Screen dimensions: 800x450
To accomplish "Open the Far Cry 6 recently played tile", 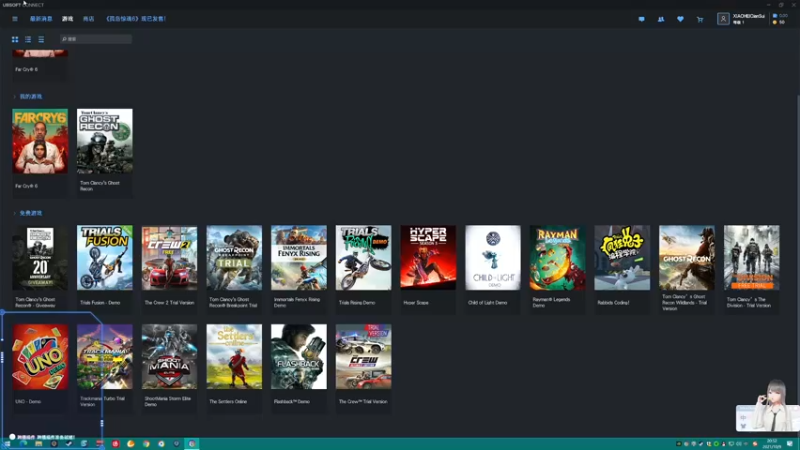I will (40, 65).
